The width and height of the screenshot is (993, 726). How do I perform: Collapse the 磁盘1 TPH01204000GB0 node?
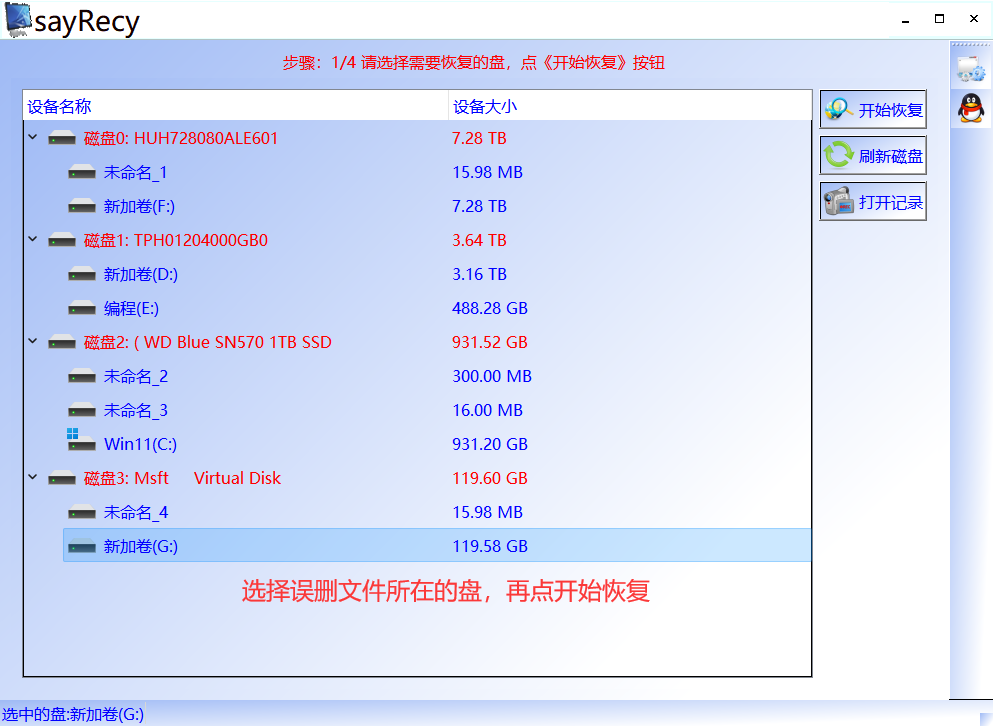[x=33, y=239]
